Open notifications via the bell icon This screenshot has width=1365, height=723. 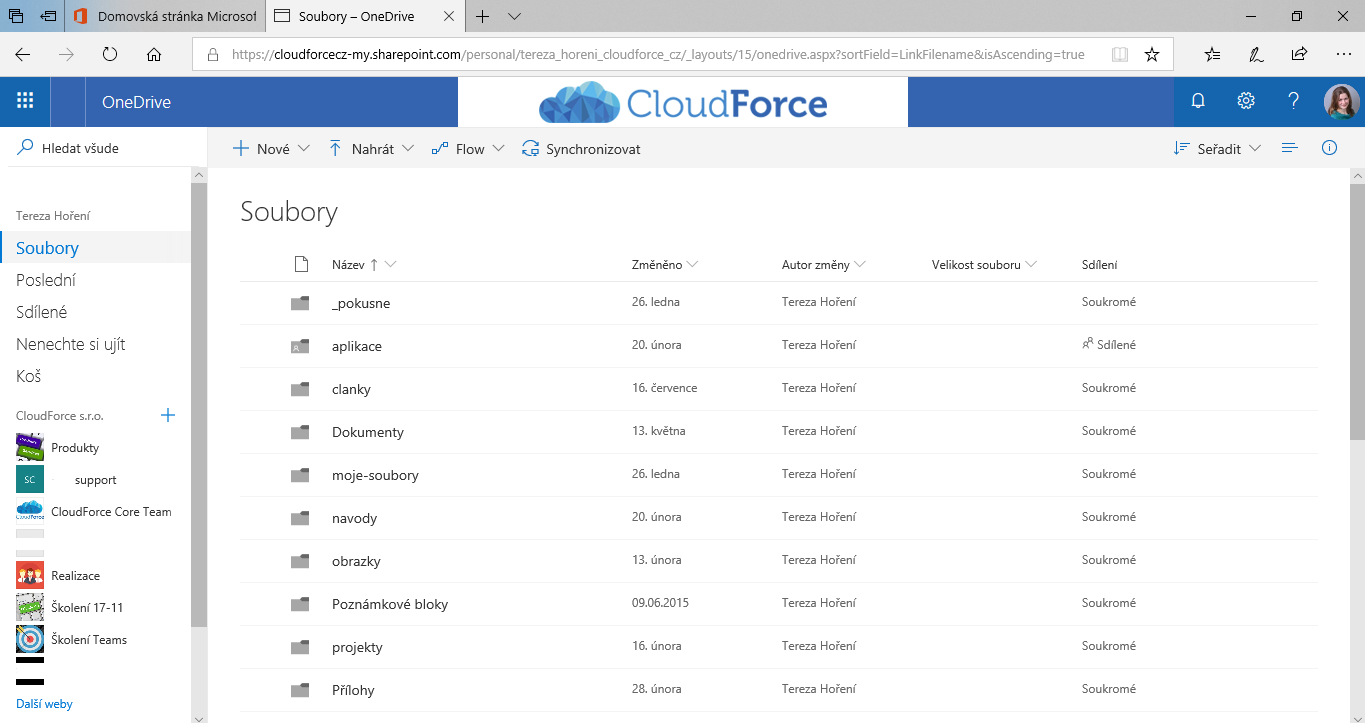coord(1197,100)
